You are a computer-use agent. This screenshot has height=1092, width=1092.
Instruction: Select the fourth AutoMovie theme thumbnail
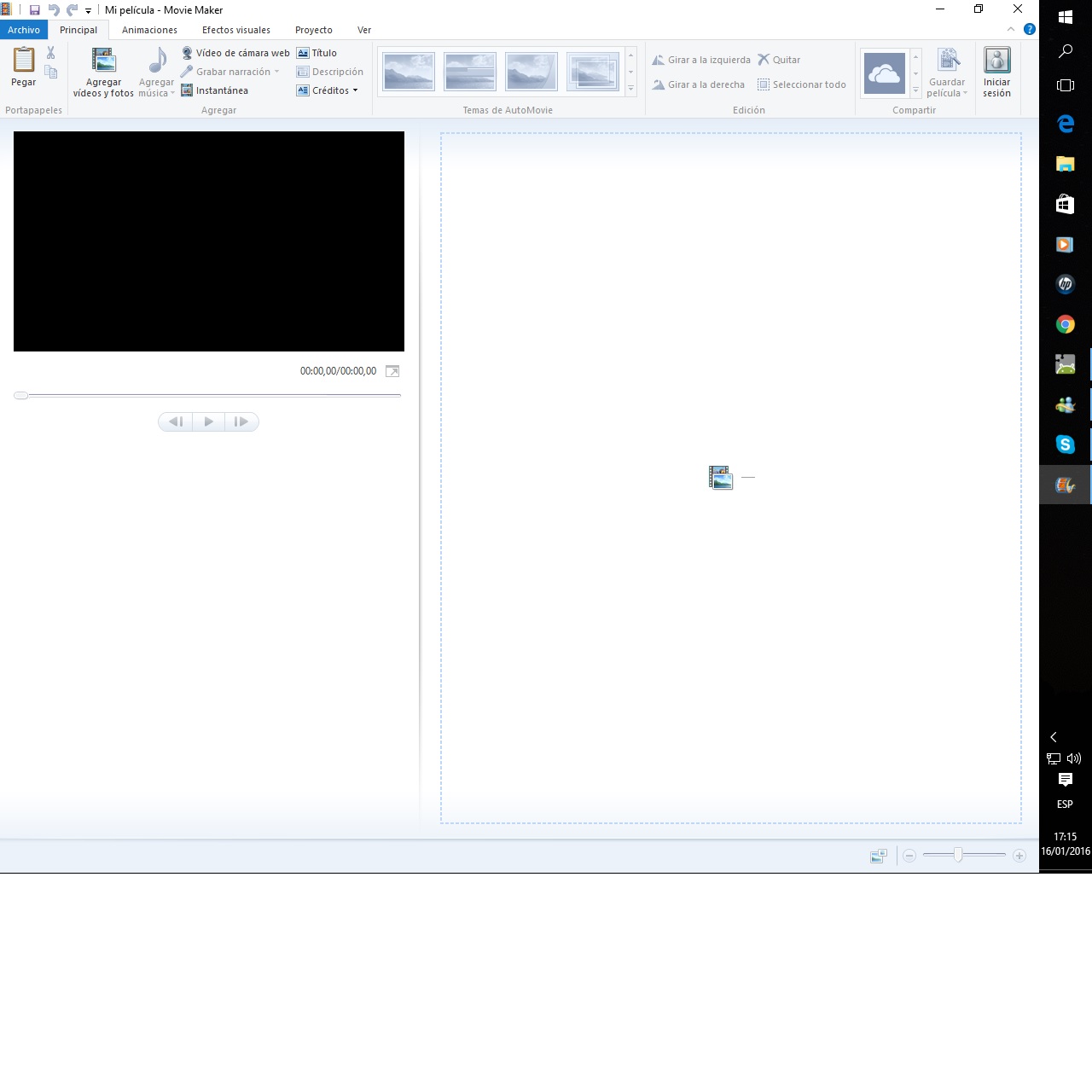click(x=593, y=72)
